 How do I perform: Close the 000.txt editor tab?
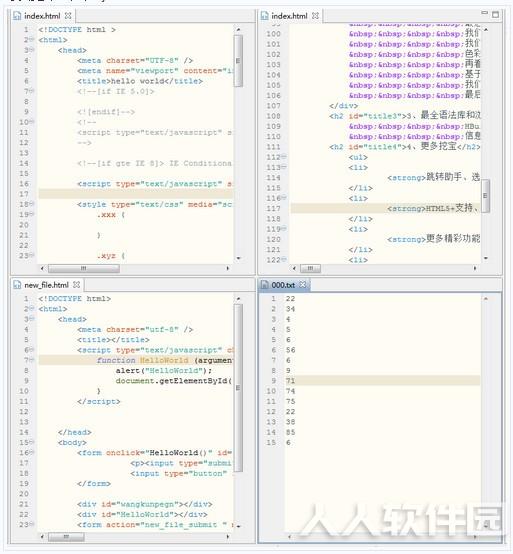point(303,285)
